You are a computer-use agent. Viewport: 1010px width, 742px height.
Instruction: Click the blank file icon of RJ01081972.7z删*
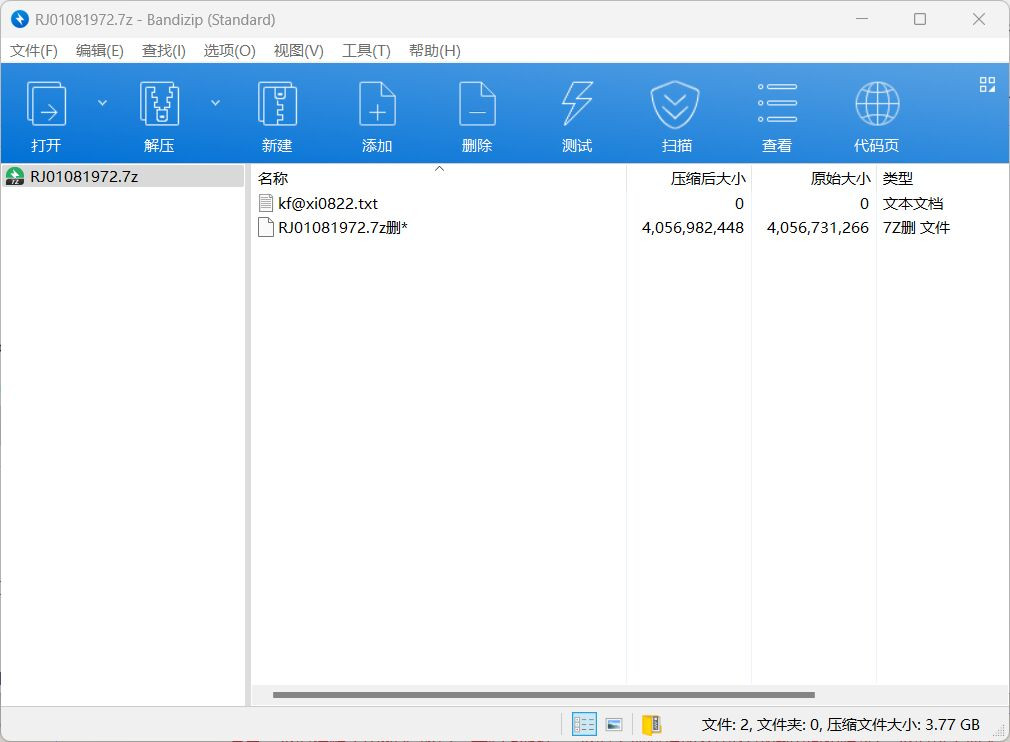(x=265, y=227)
